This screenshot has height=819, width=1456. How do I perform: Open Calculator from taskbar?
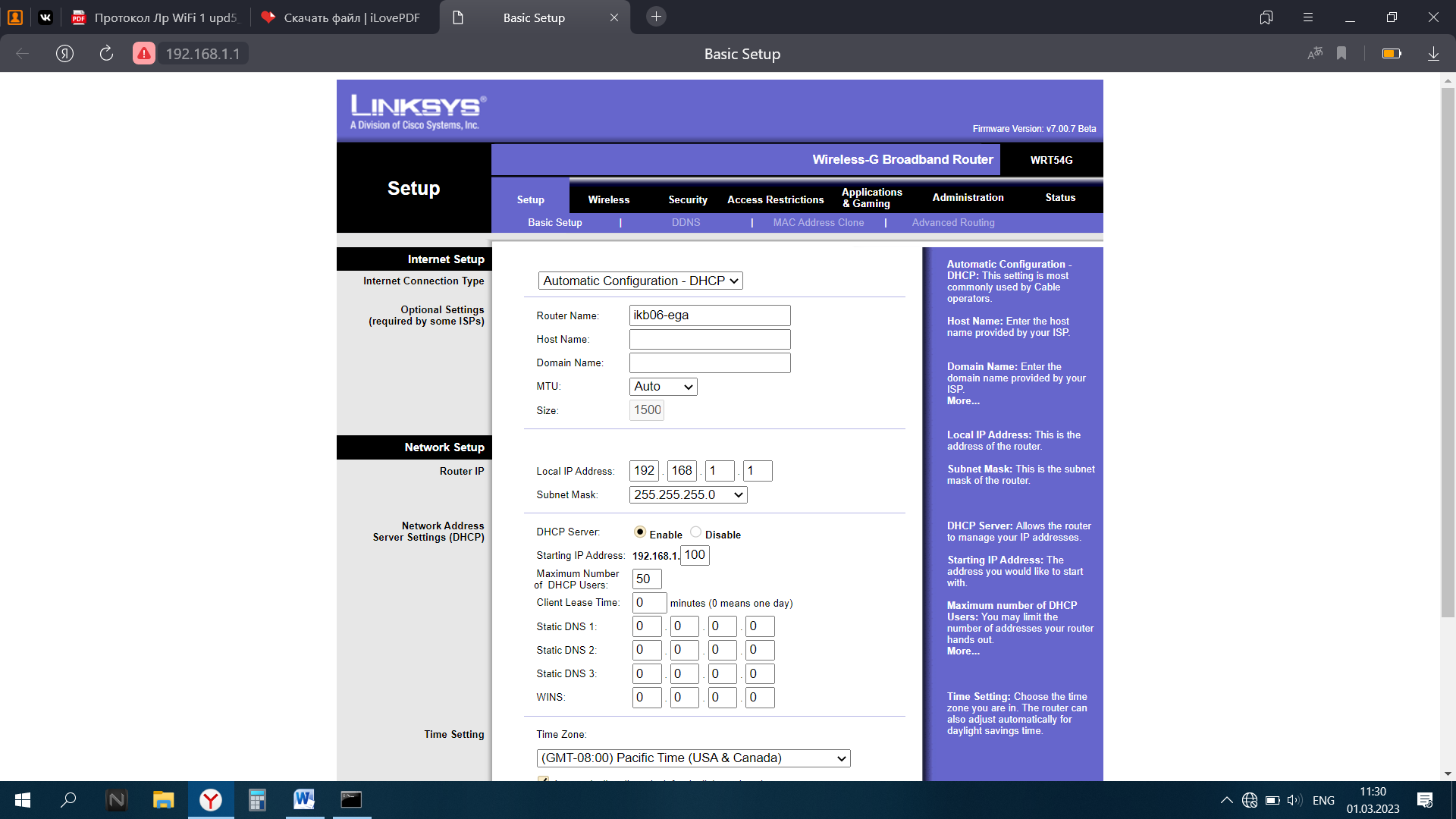coord(258,800)
